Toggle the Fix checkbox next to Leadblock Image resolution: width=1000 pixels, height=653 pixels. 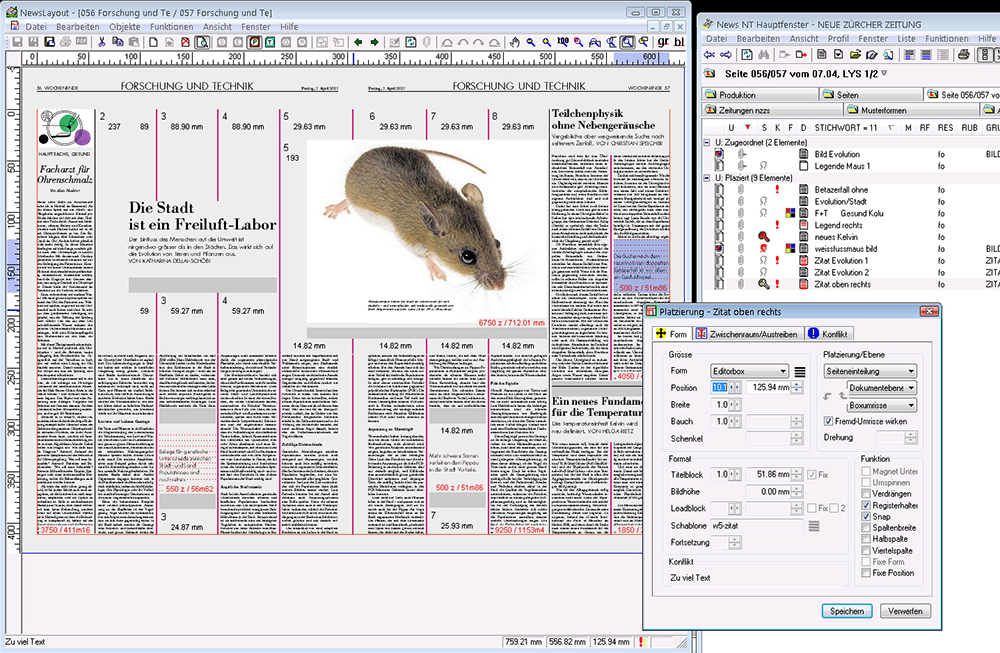pyautogui.click(x=812, y=508)
